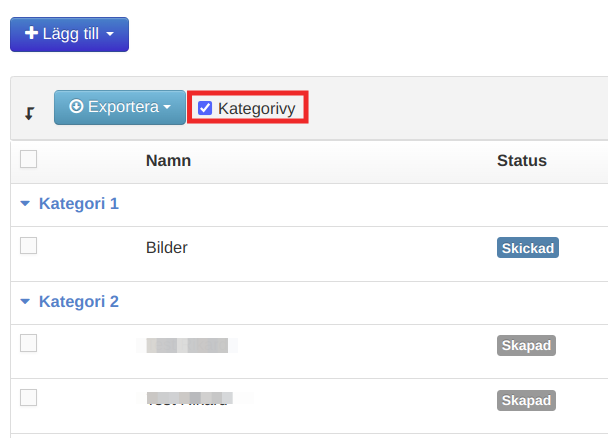The image size is (608, 438).
Task: Collapse Kategori 1 using its triangle
Action: click(x=25, y=204)
